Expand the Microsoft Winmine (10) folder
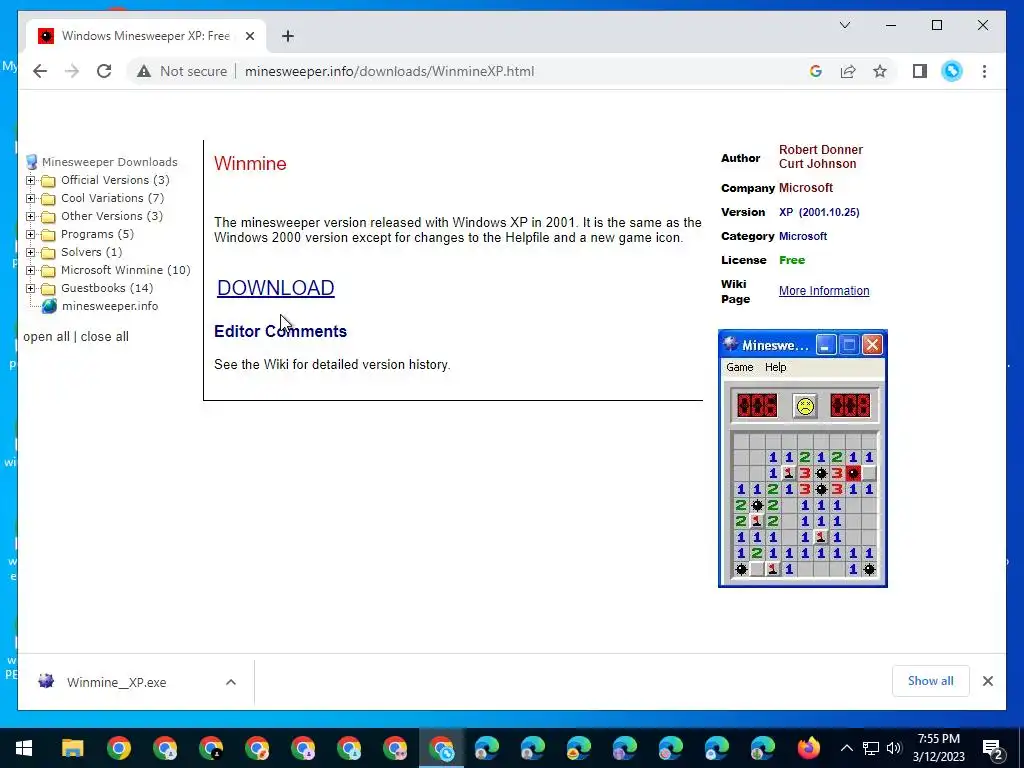This screenshot has height=768, width=1024. point(30,270)
